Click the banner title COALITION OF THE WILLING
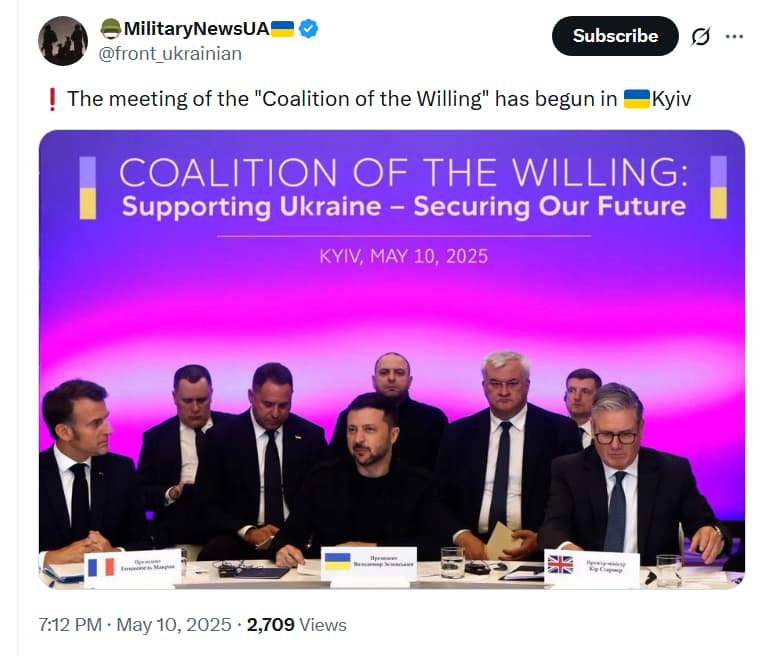Viewport: 766px width, 656px height. (404, 172)
